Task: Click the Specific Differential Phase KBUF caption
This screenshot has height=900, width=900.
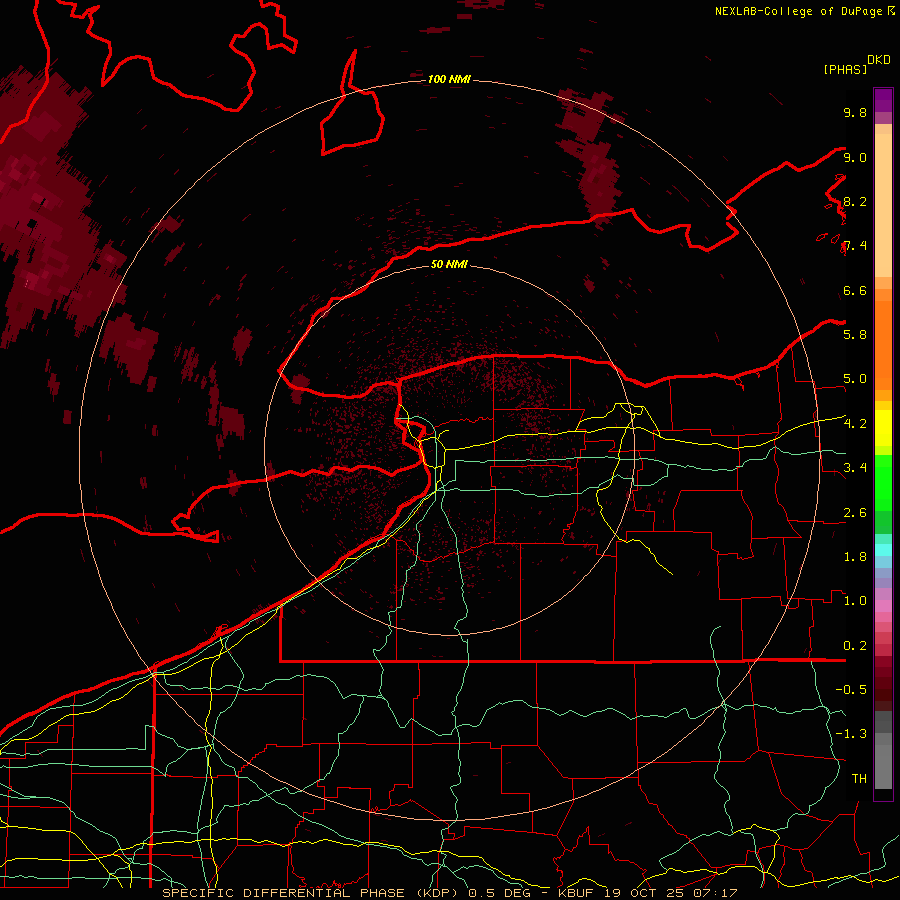Action: [x=449, y=893]
